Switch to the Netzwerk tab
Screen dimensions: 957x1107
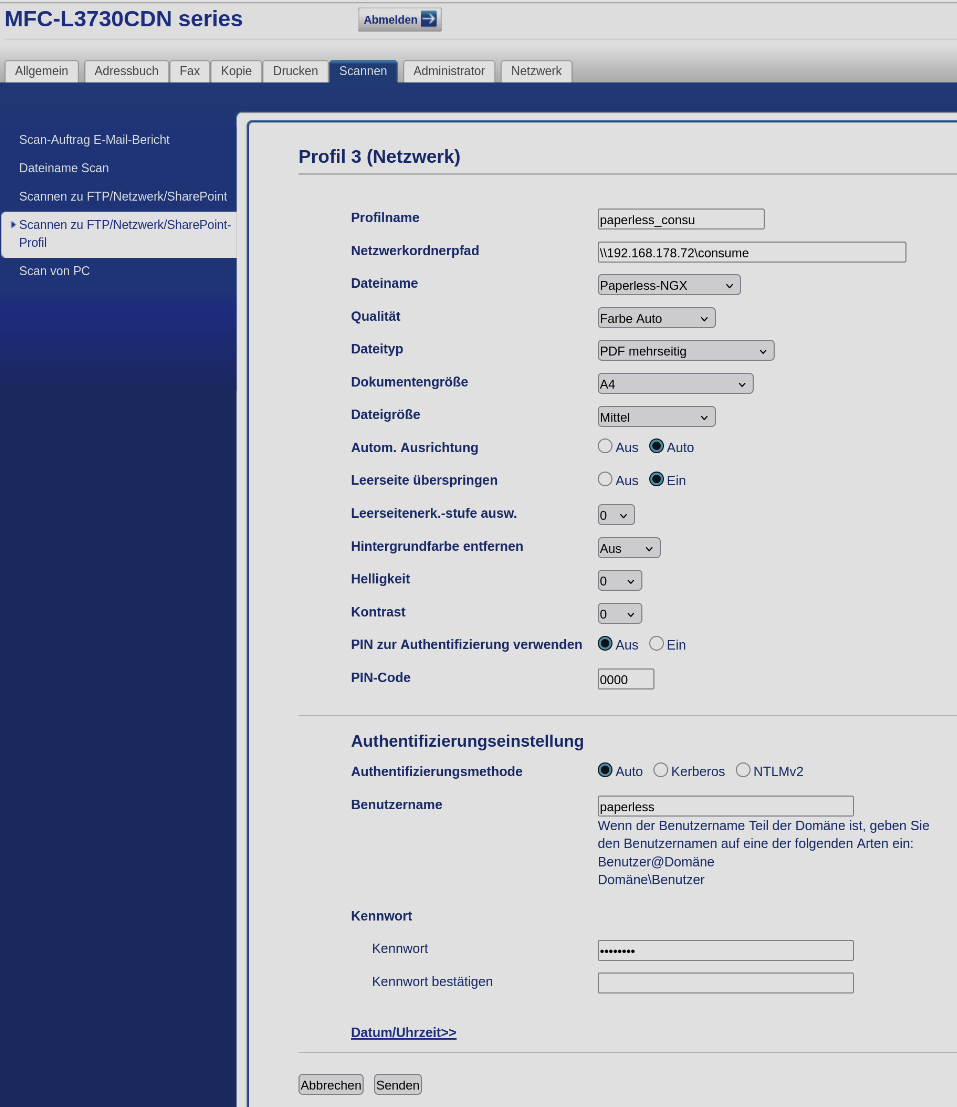pos(536,71)
